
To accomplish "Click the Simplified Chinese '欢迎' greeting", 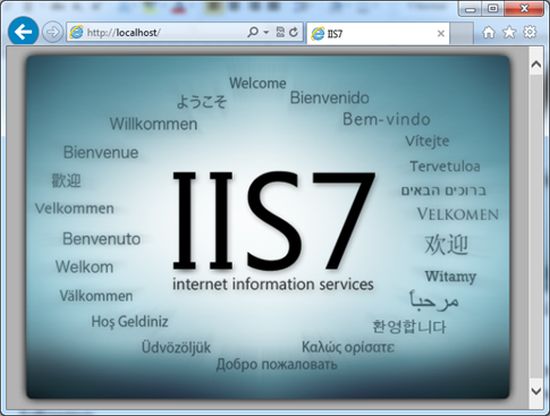I will point(446,244).
